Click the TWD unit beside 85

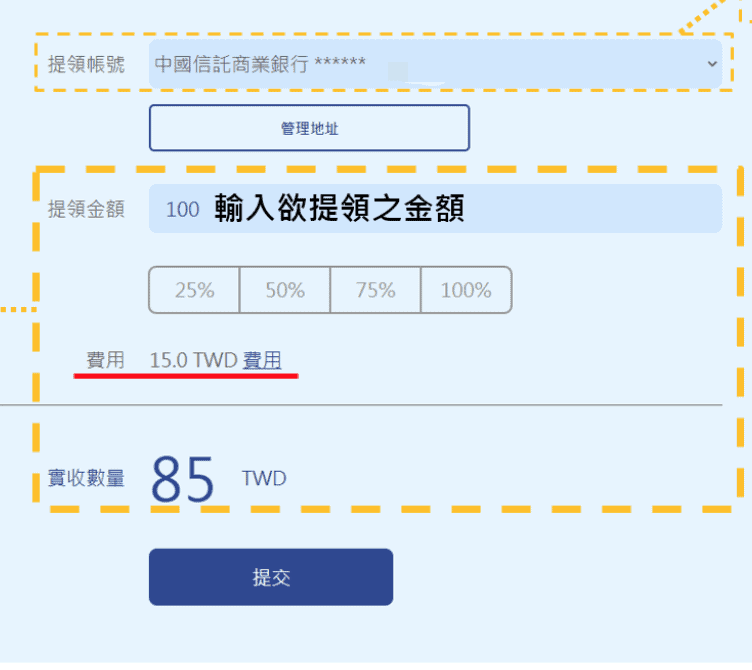click(264, 478)
